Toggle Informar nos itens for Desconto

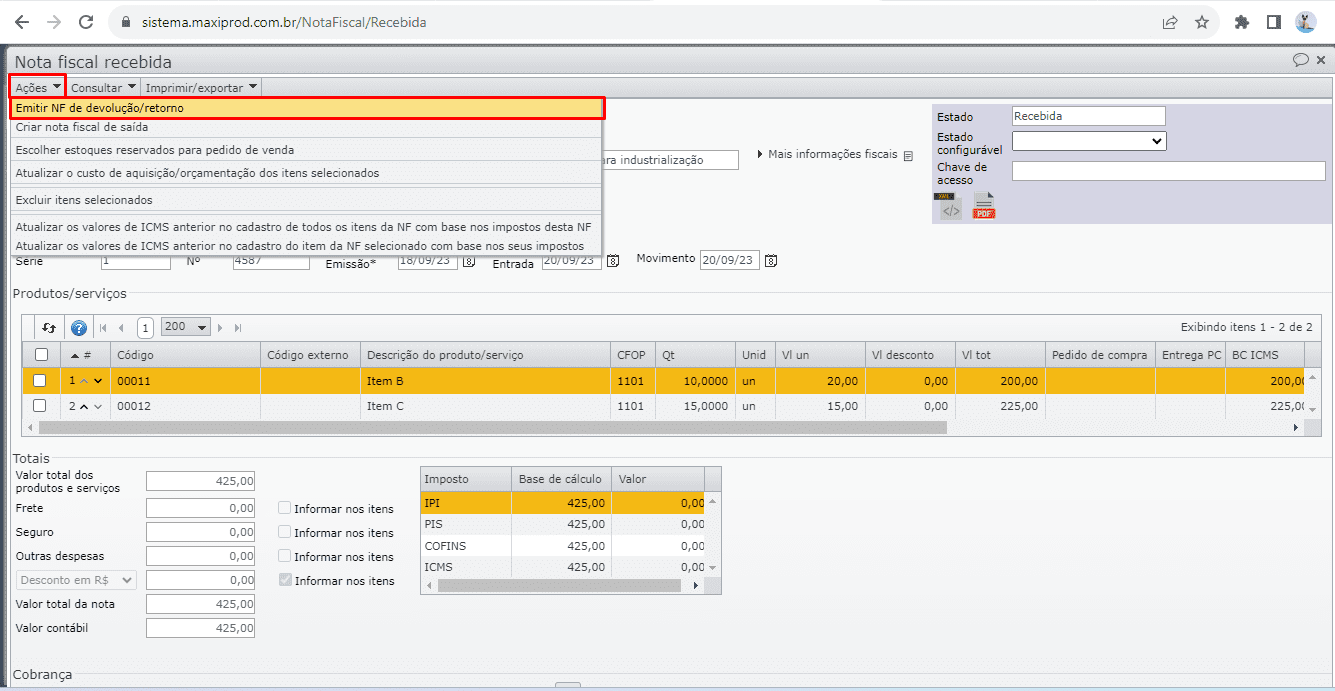pos(285,580)
